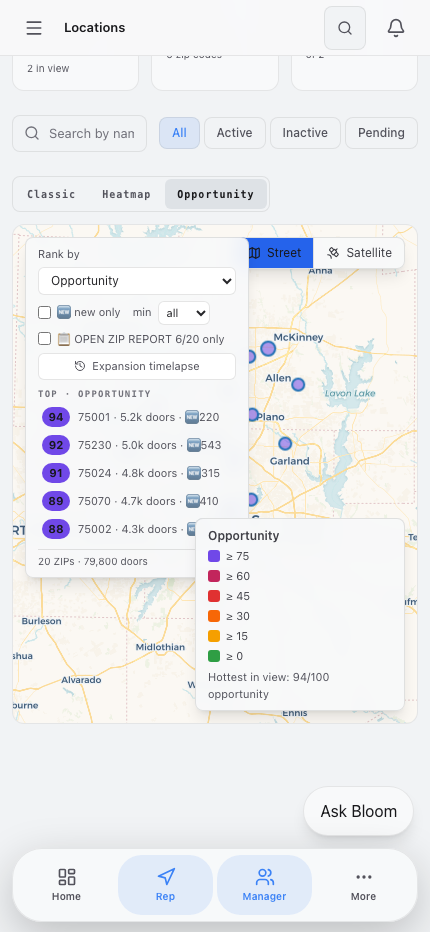Click the 20 ZIPs · 79,800 doors summary
This screenshot has height=932, width=430.
click(x=93, y=561)
